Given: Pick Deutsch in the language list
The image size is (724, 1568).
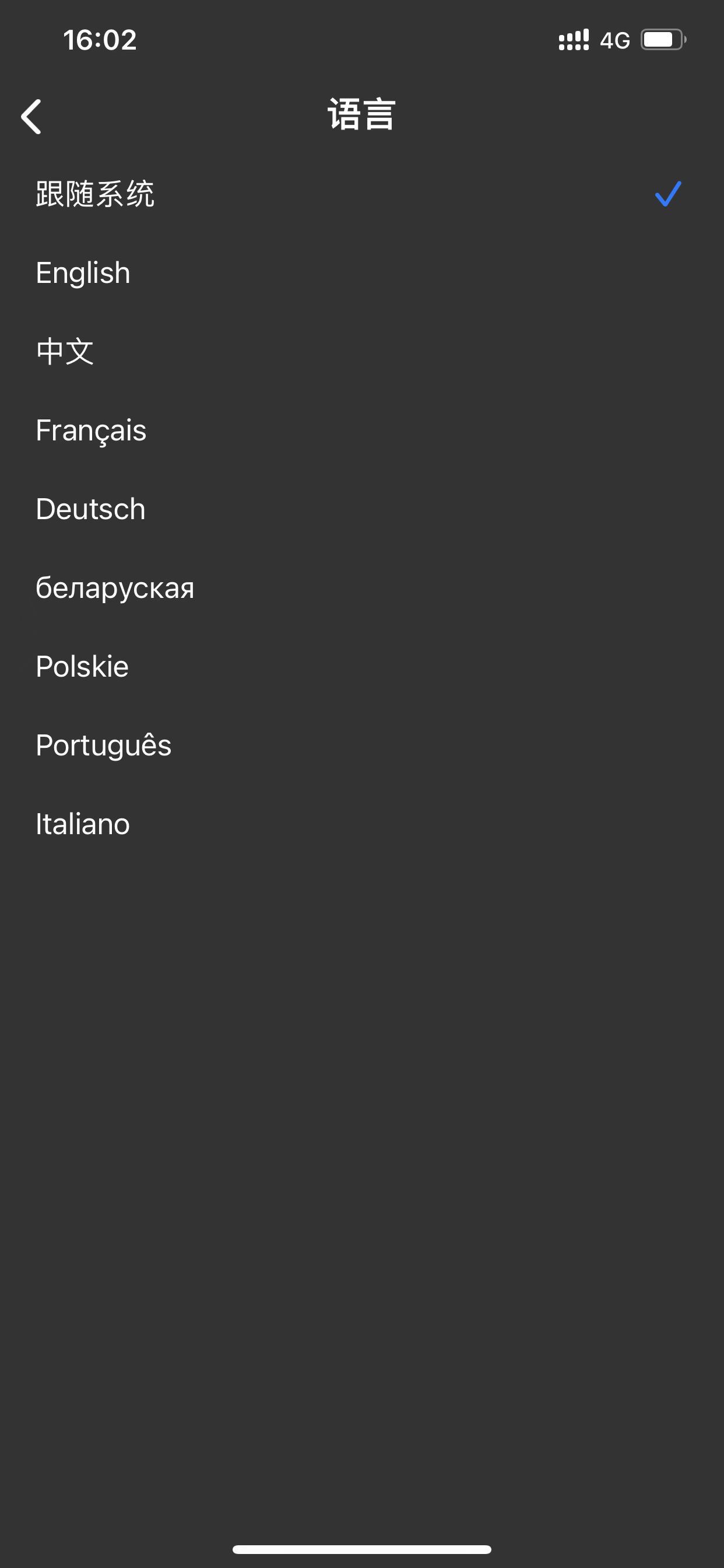Looking at the screenshot, I should (x=91, y=509).
